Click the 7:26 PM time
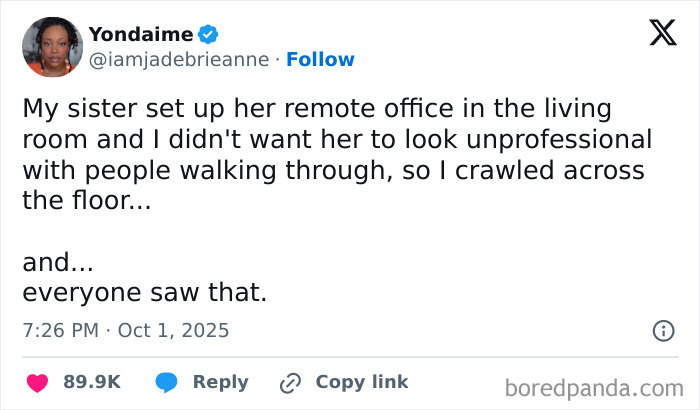The height and width of the screenshot is (410, 700). pyautogui.click(x=59, y=329)
